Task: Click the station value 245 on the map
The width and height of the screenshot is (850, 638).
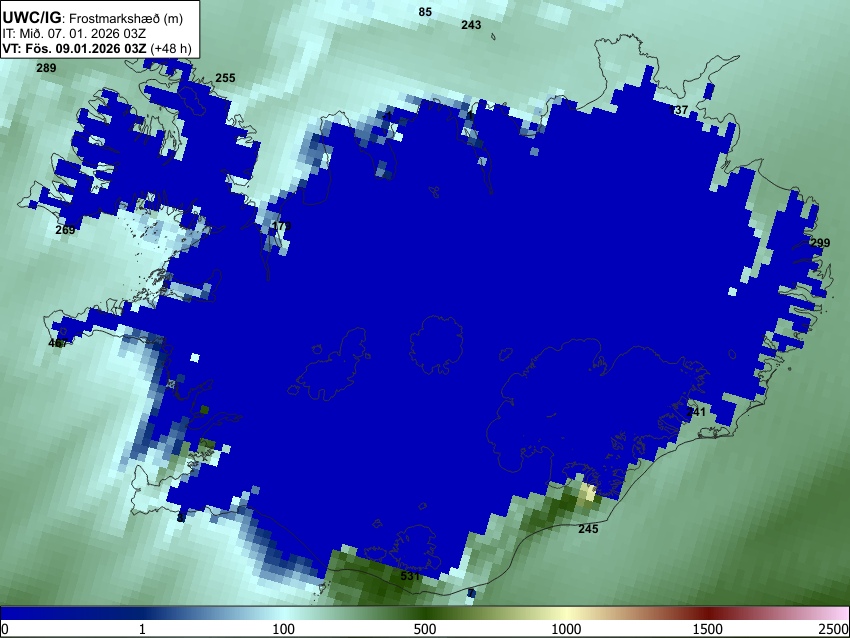Action: tap(588, 529)
